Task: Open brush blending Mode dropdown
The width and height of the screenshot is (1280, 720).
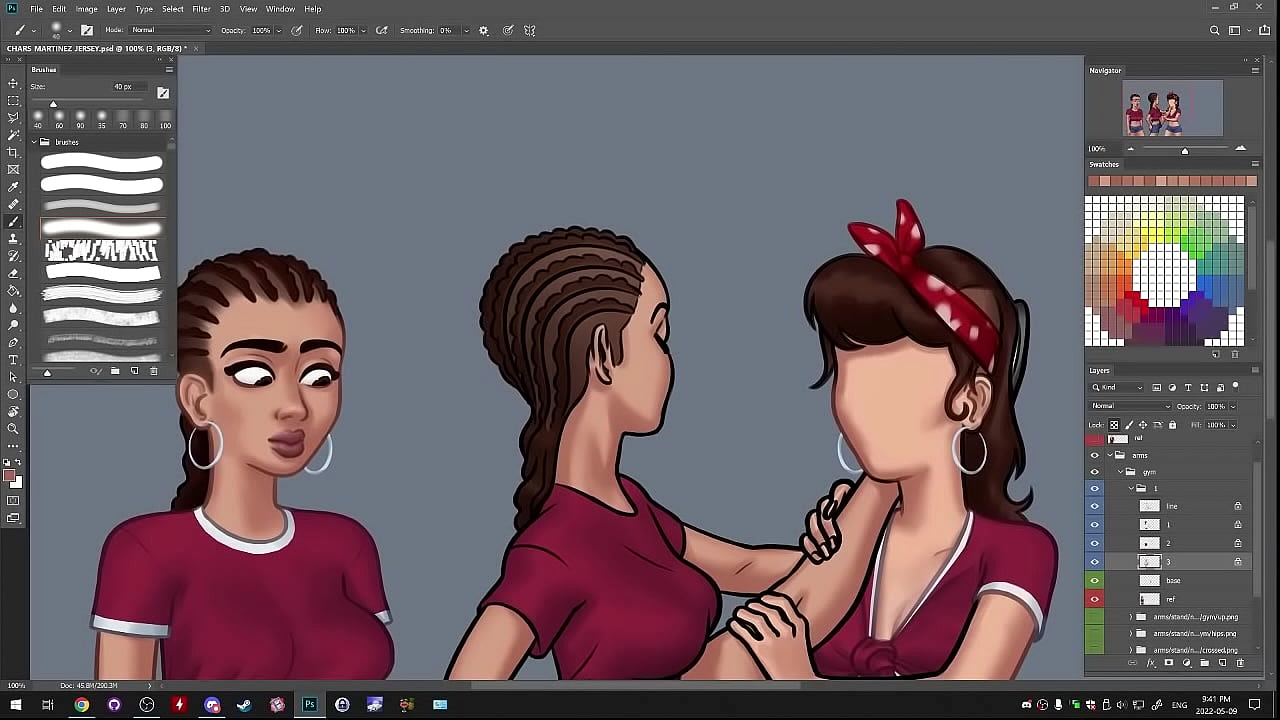Action: [171, 30]
